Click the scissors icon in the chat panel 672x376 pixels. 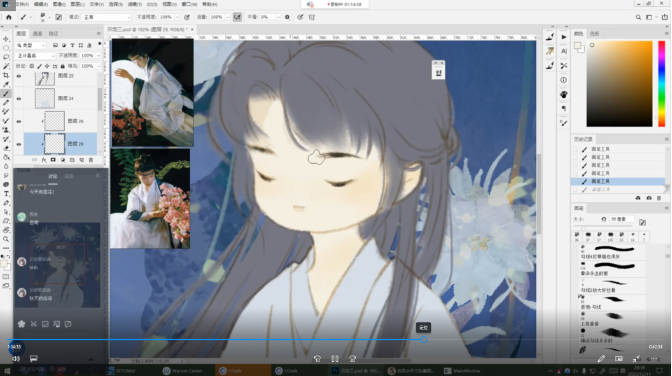pos(33,324)
